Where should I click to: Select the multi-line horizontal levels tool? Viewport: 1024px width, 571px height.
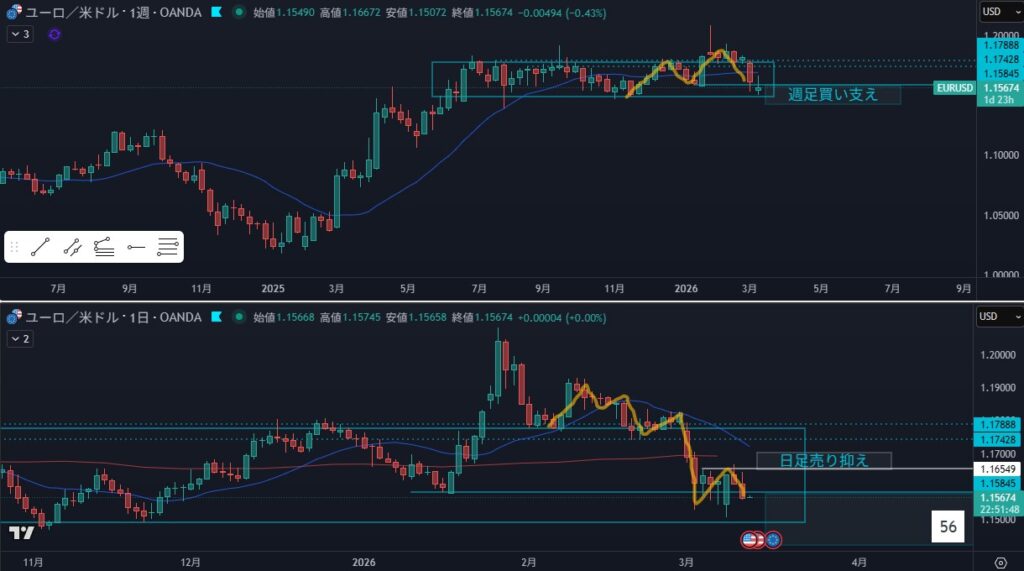168,246
